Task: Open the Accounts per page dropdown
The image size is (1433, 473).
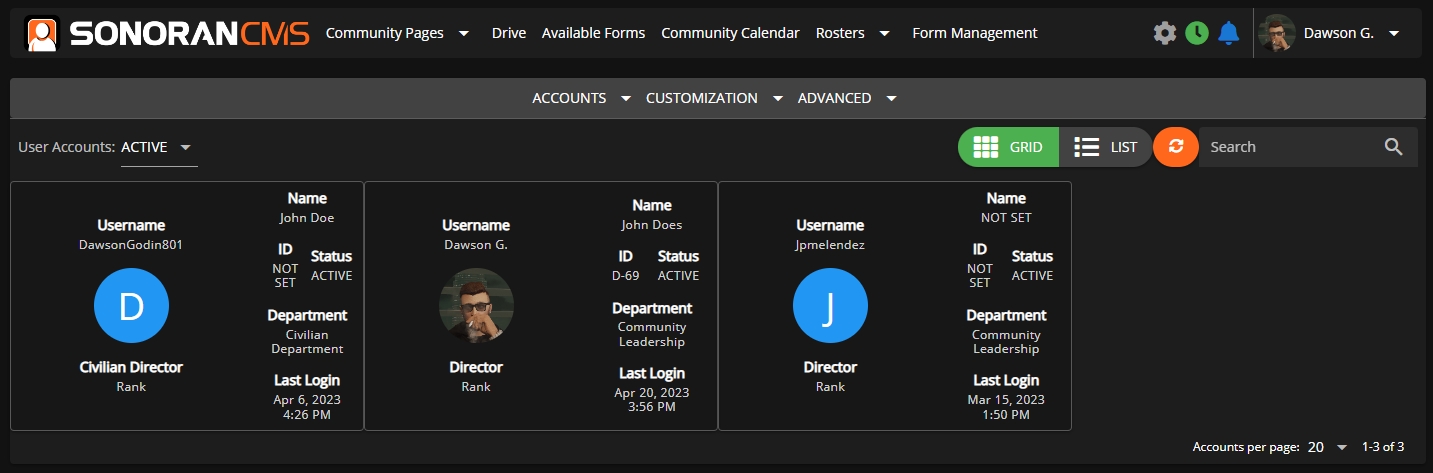Action: point(1328,447)
